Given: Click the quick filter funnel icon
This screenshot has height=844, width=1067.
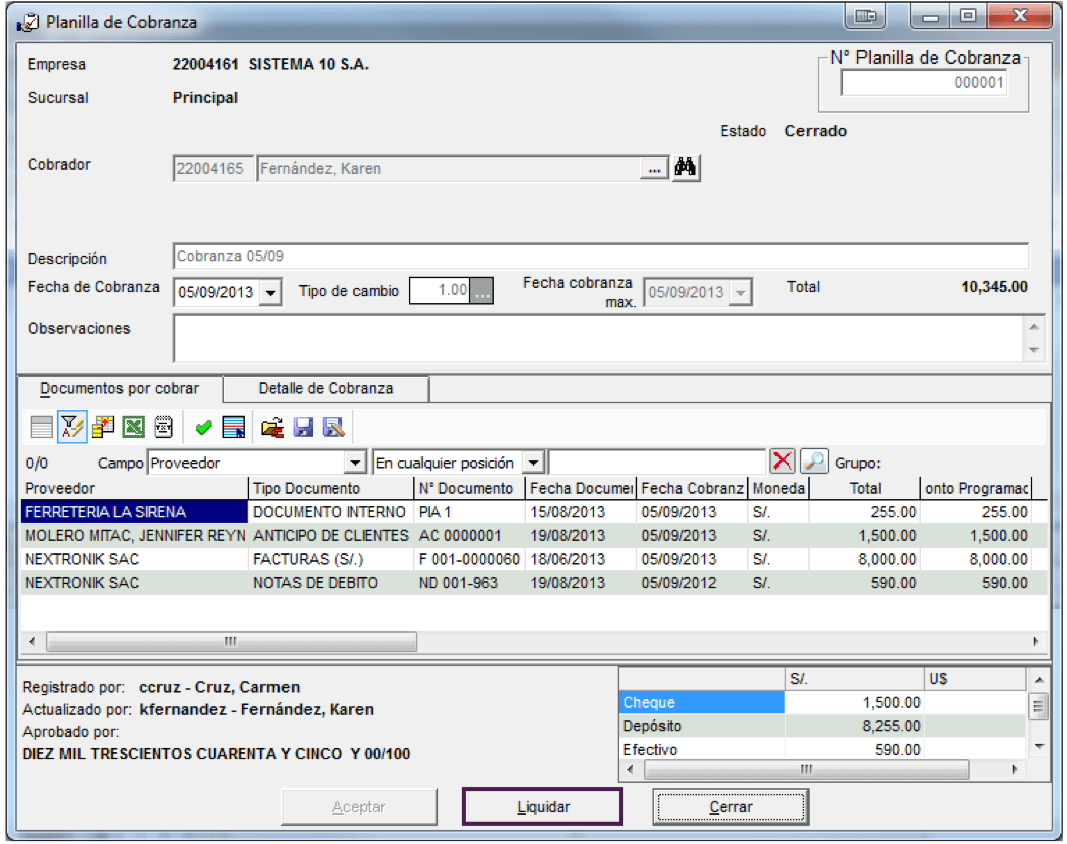Looking at the screenshot, I should [x=71, y=427].
